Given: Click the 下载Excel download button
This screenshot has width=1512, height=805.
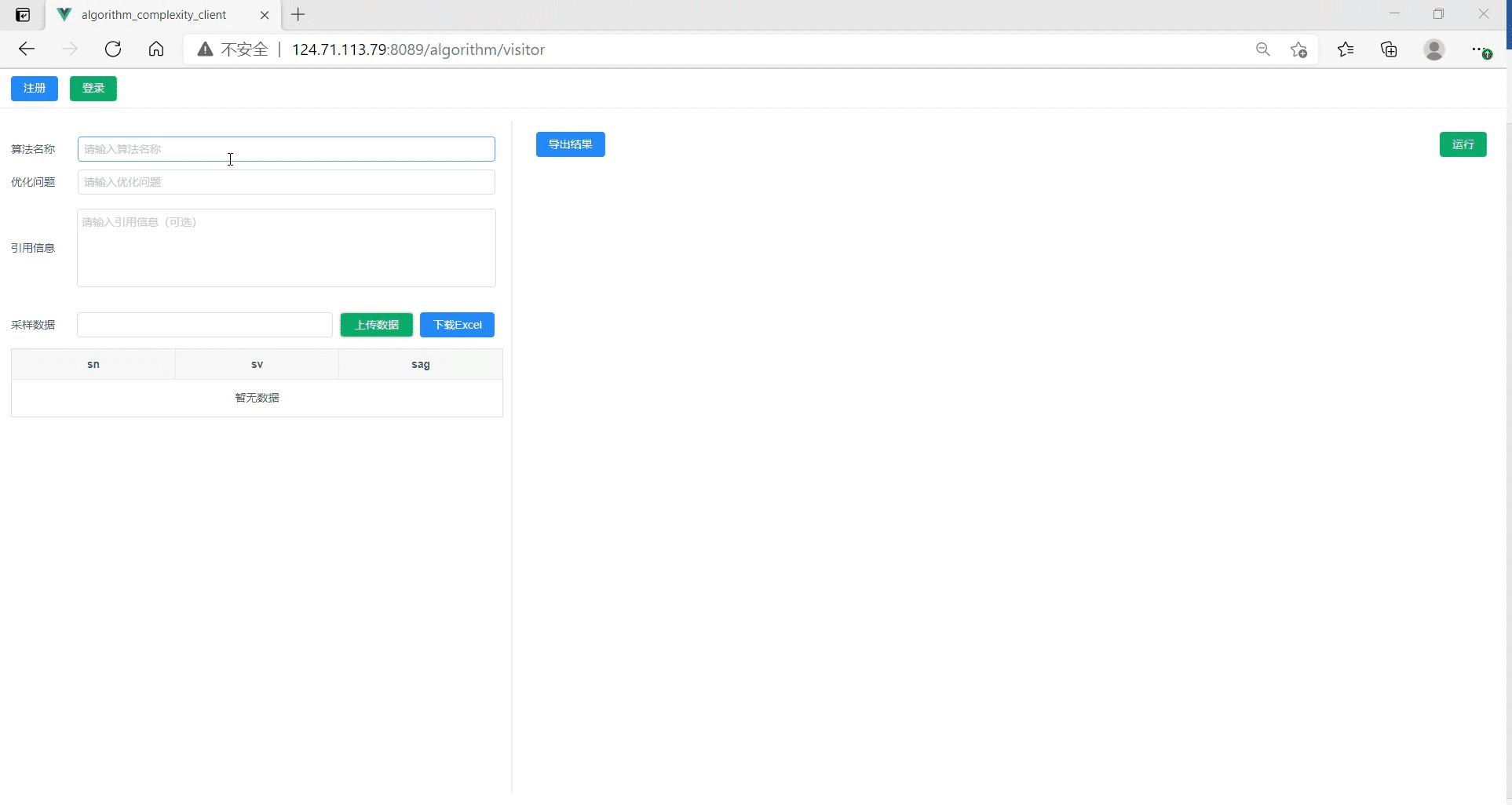Looking at the screenshot, I should click(457, 325).
